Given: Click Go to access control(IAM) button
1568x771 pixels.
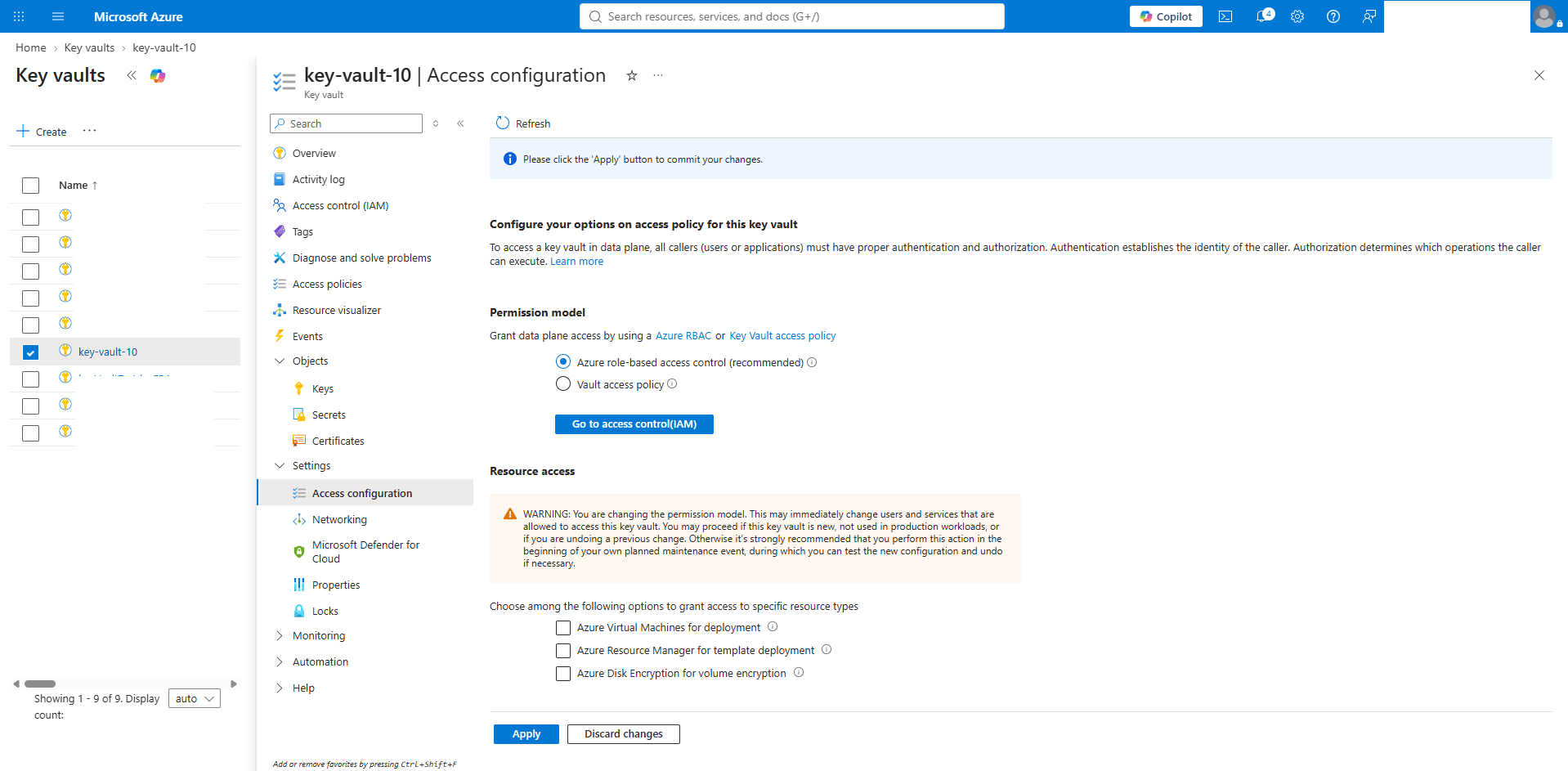Looking at the screenshot, I should point(634,424).
